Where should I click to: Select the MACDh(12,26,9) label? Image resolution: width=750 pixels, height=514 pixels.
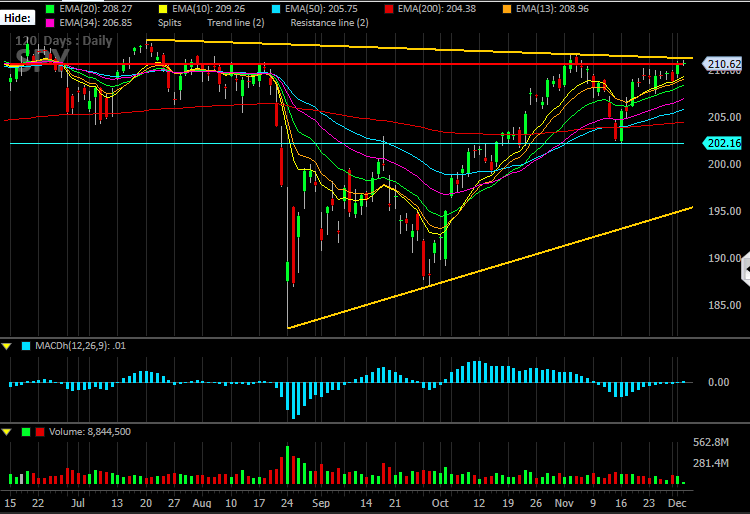[x=80, y=346]
